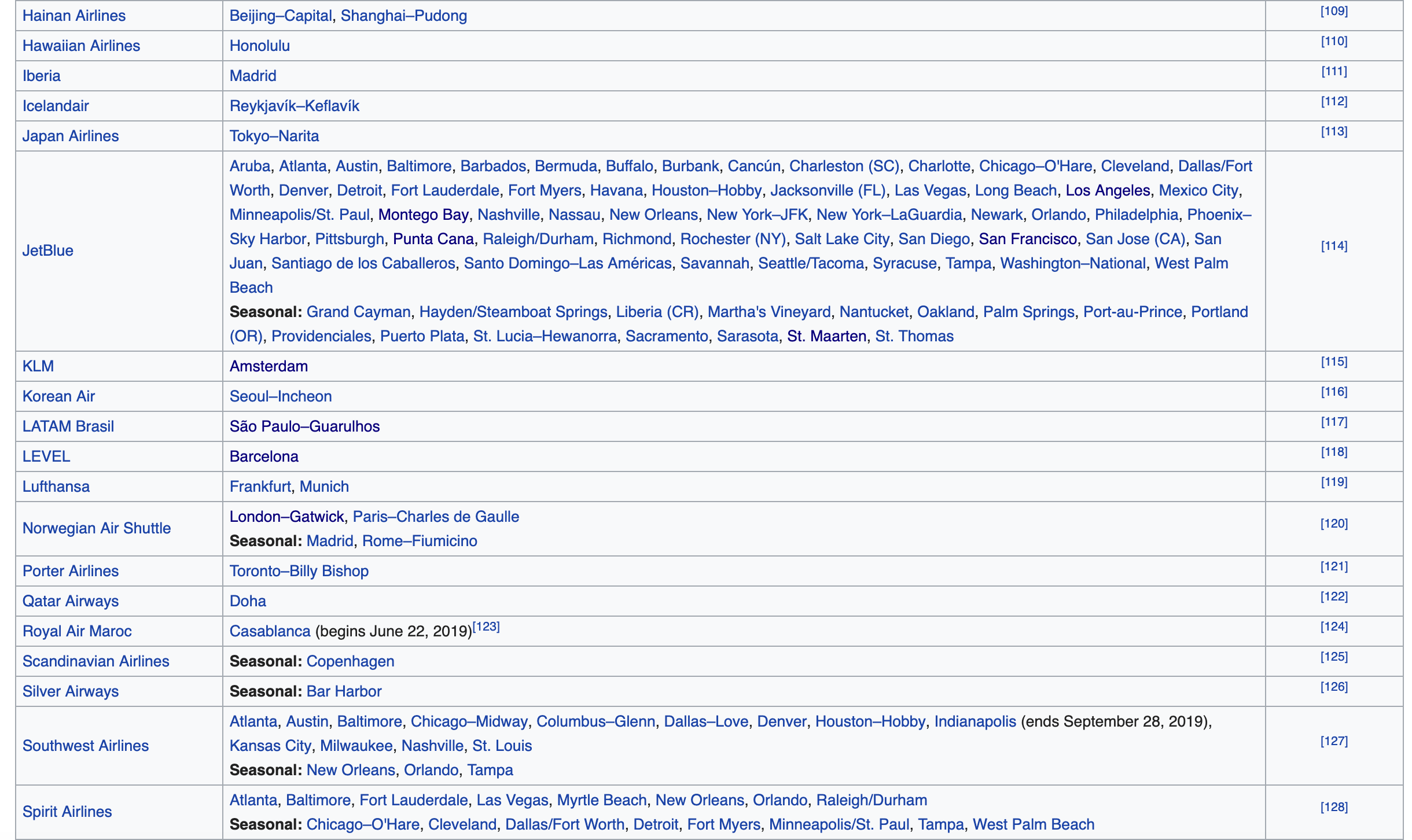Open reference citation [114]
1412x840 pixels.
1333,246
